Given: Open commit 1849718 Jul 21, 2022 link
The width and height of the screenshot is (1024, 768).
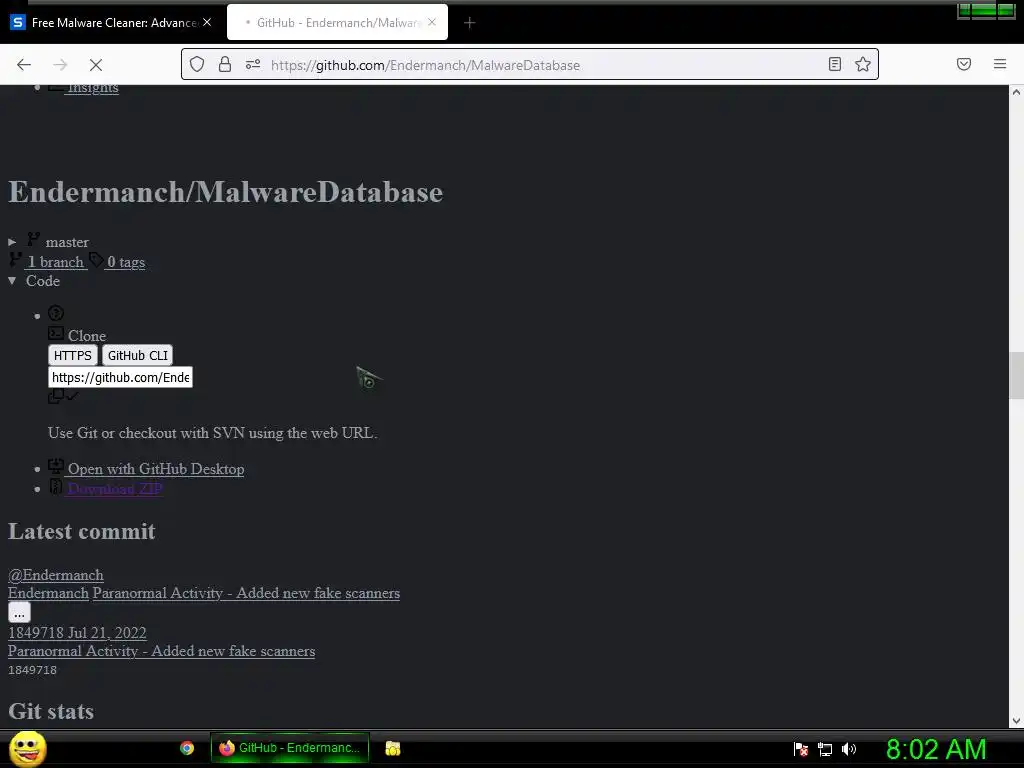Looking at the screenshot, I should pos(77,633).
